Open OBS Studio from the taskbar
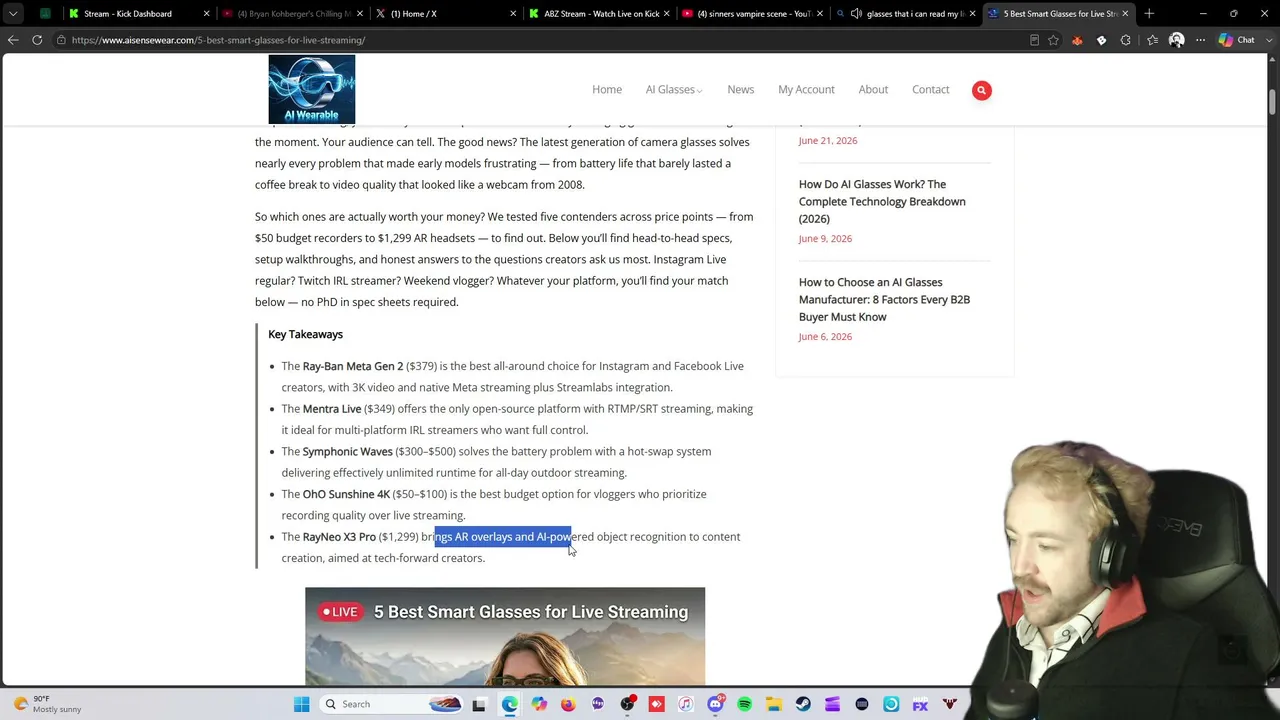Screen dimensions: 1280x720 click(x=627, y=704)
